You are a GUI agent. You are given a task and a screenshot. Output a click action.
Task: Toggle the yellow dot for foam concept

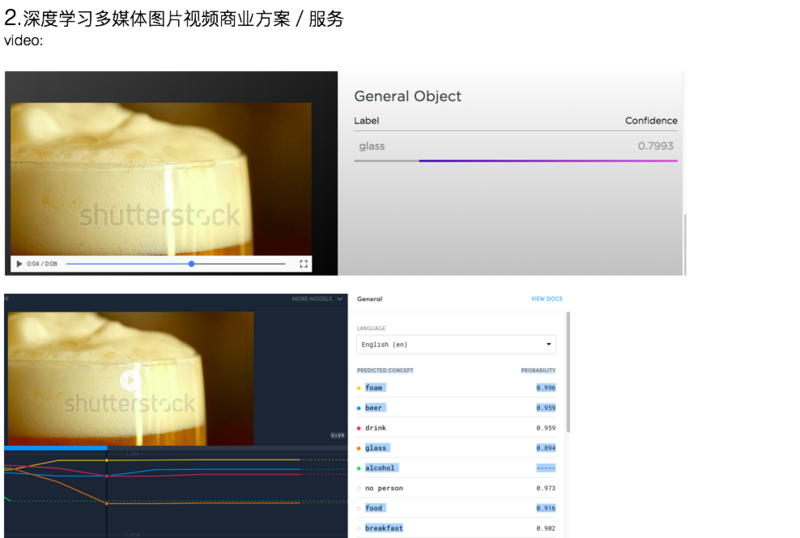[x=359, y=388]
